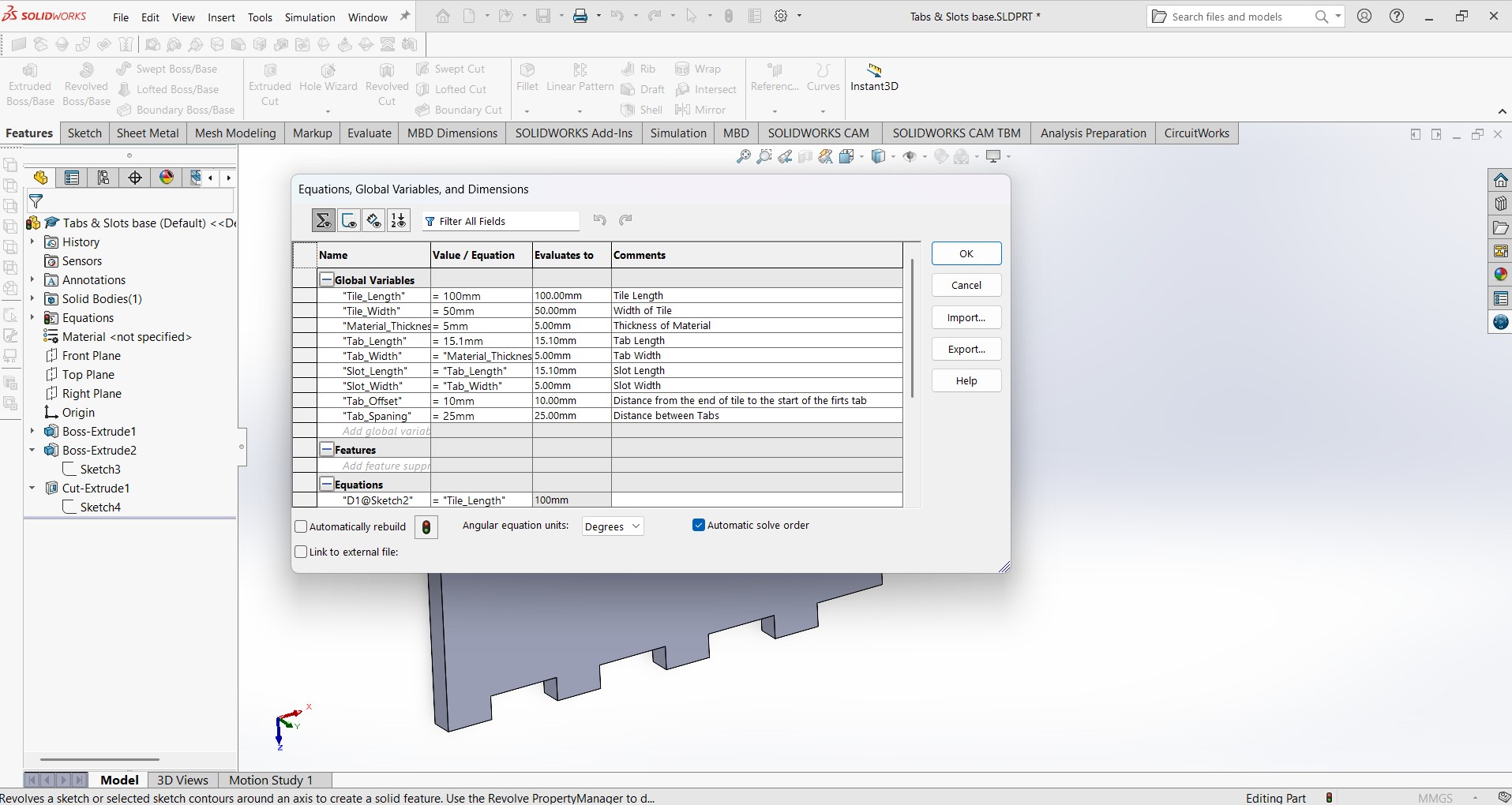The width and height of the screenshot is (1512, 805).
Task: Click the "Tab_Offset" variable name cell
Action: coord(373,401)
